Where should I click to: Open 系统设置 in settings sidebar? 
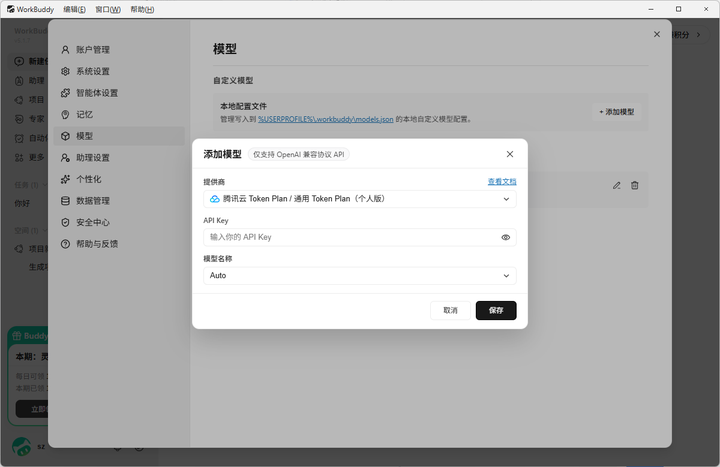119,71
